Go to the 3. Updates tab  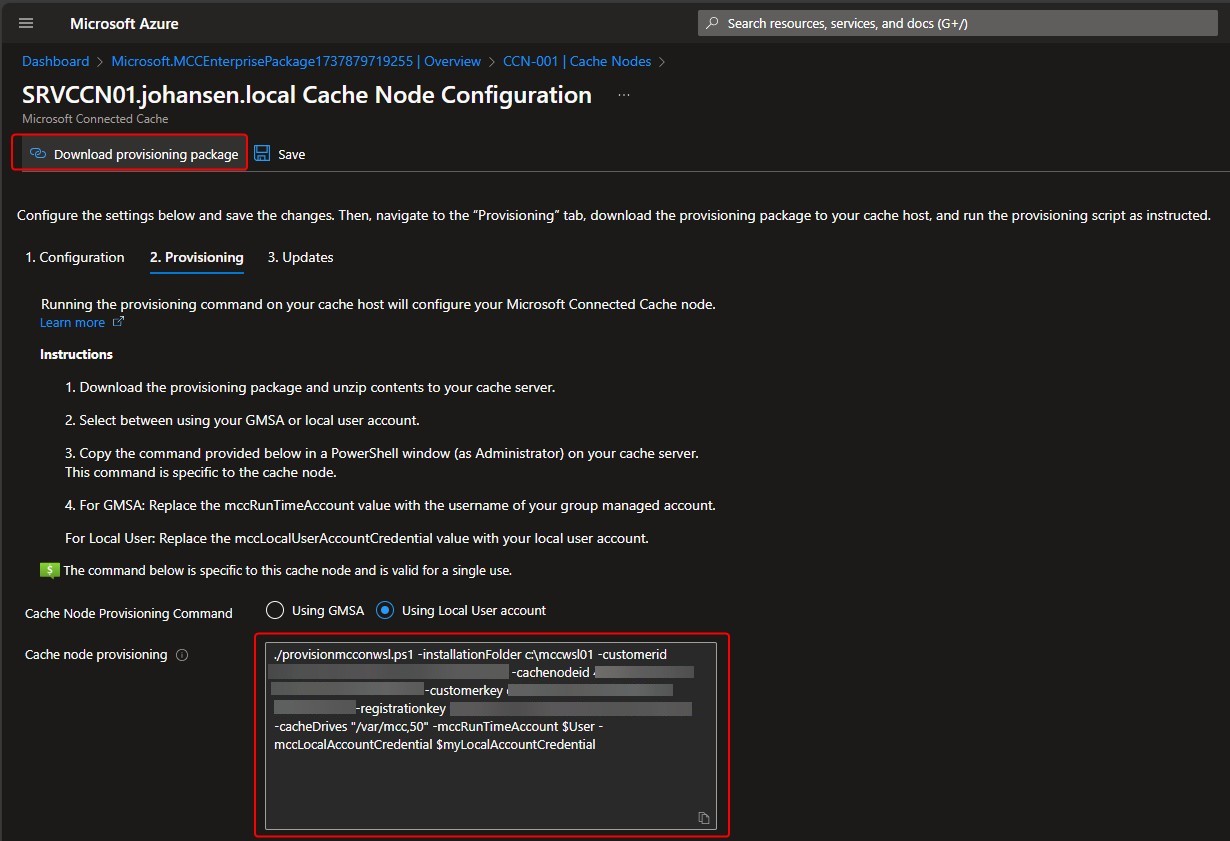pyautogui.click(x=301, y=257)
